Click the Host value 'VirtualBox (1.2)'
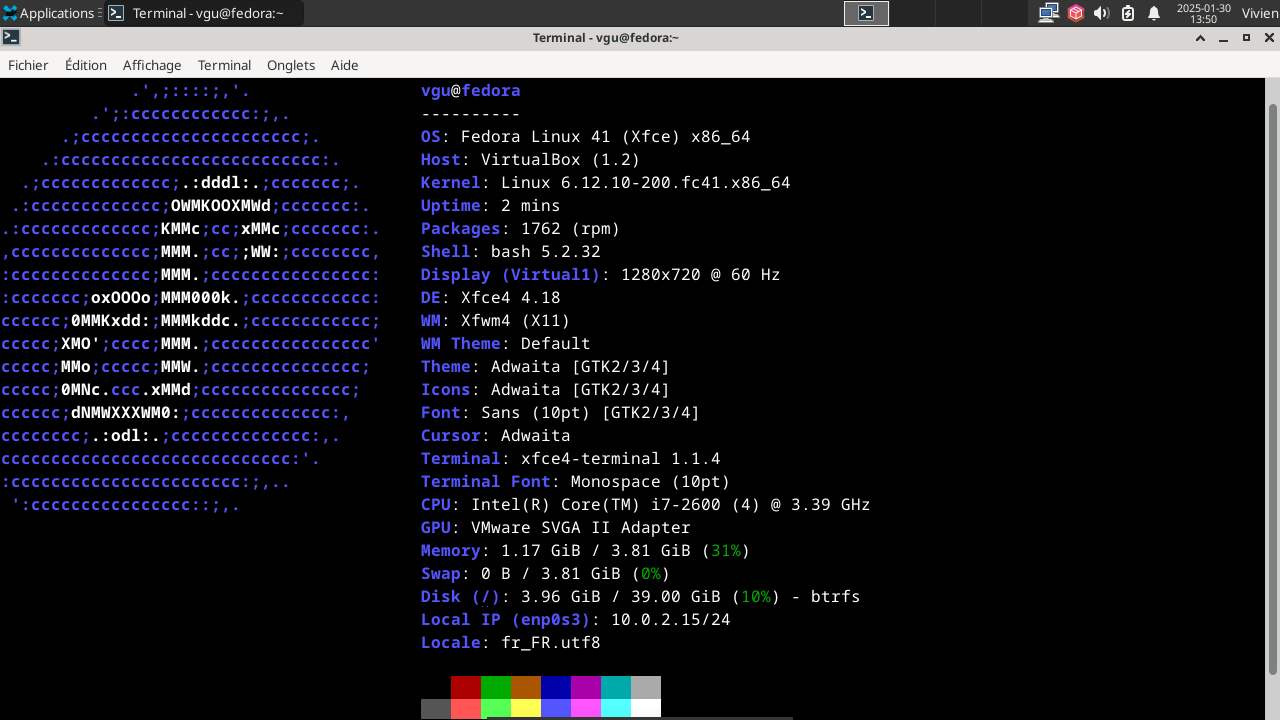The height and width of the screenshot is (720, 1280). pos(561,159)
